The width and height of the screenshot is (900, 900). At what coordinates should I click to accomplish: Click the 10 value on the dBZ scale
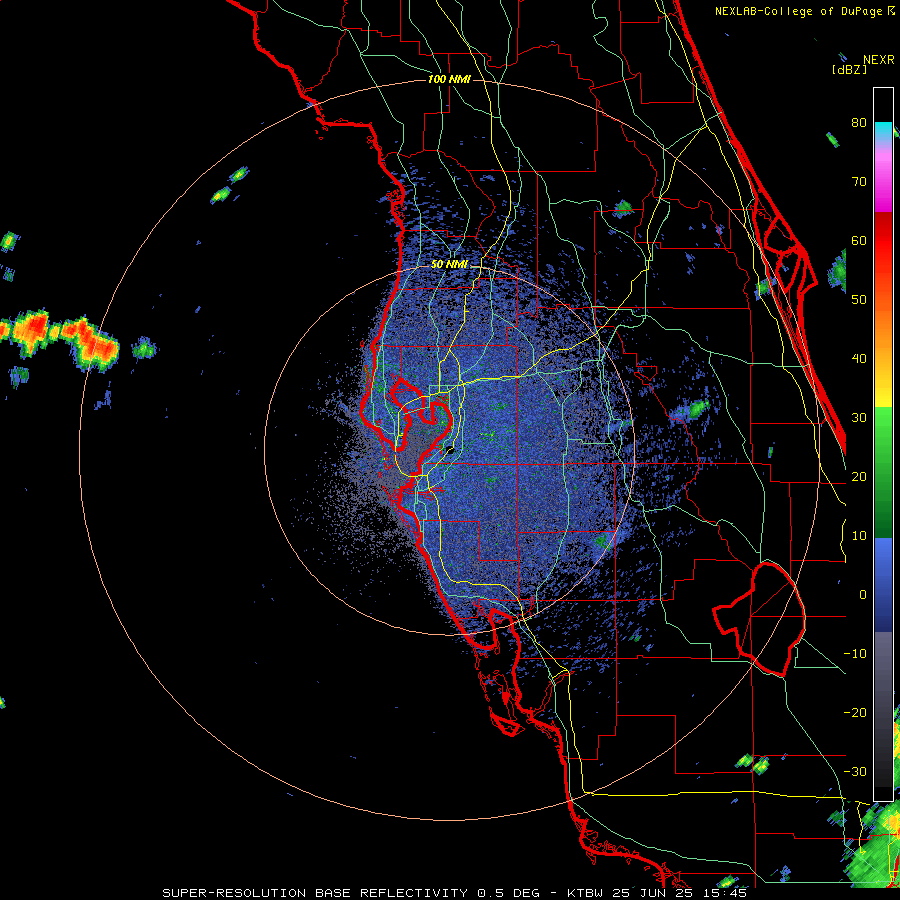pos(859,536)
